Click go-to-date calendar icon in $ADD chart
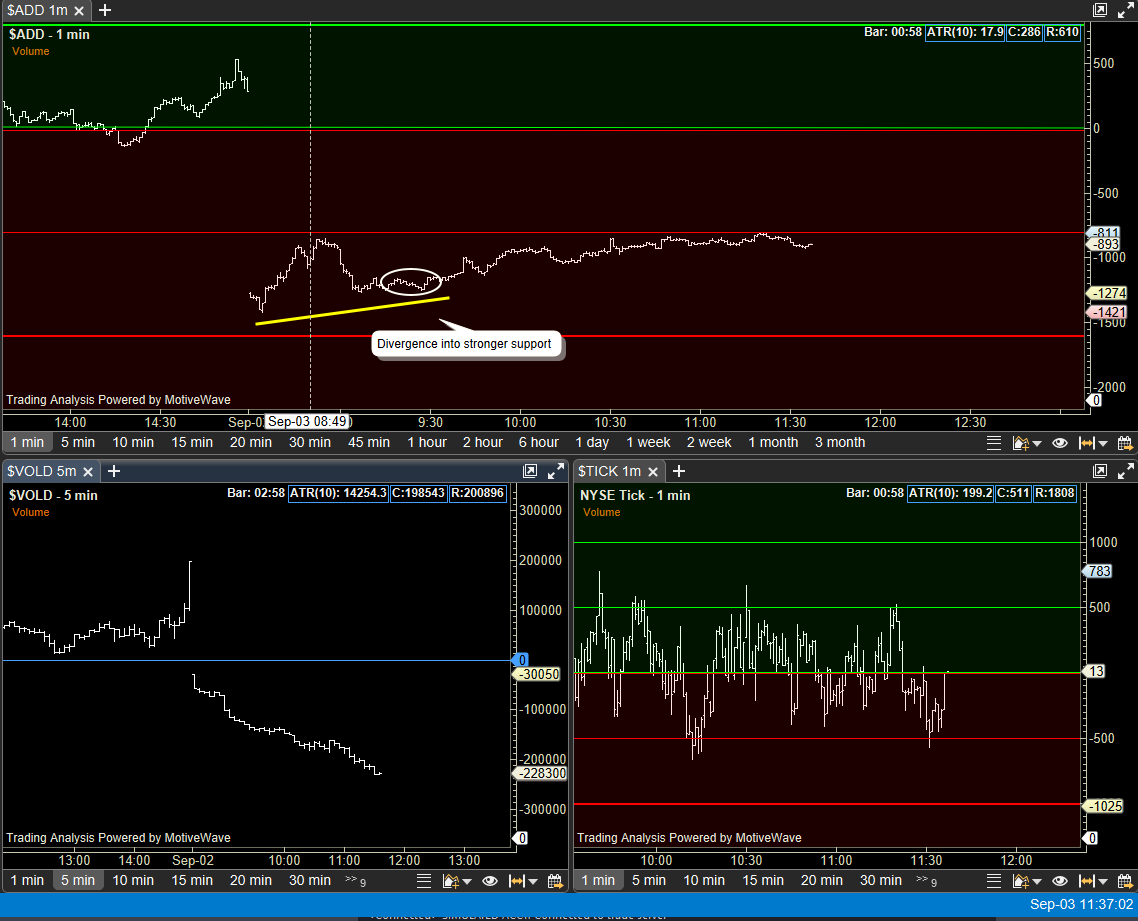 click(1125, 443)
